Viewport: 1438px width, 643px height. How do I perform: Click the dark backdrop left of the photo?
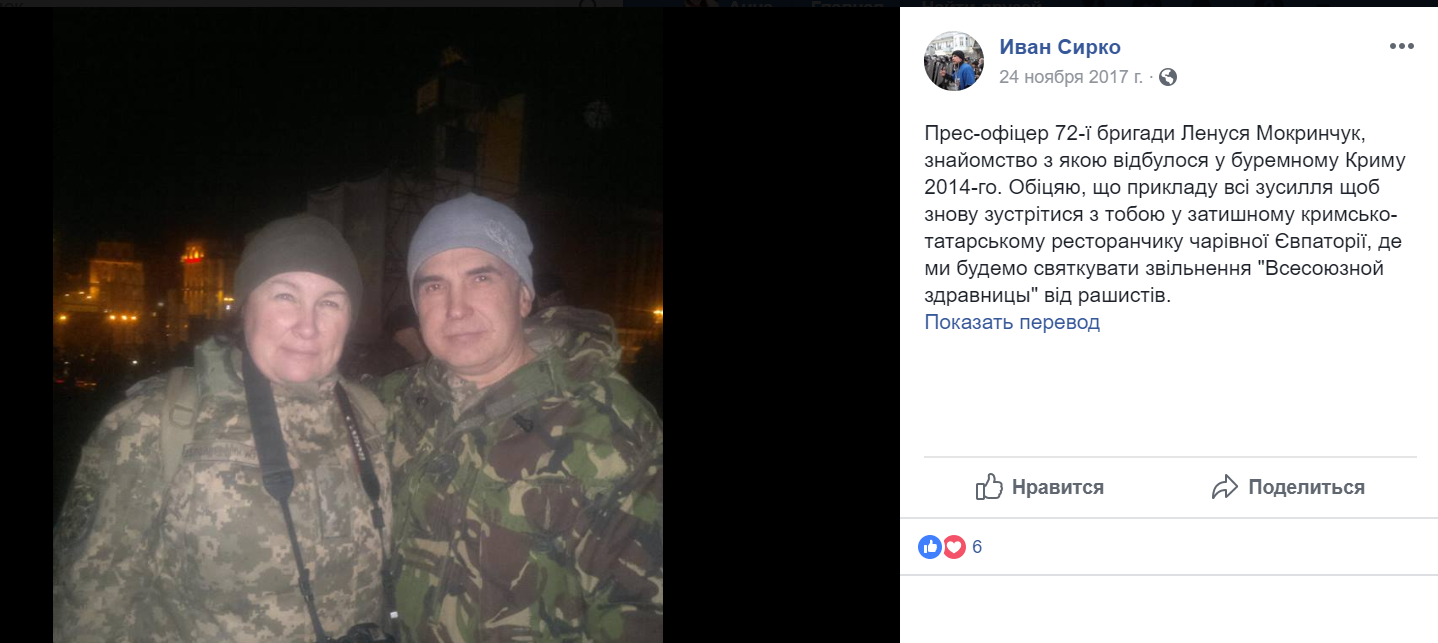click(26, 325)
